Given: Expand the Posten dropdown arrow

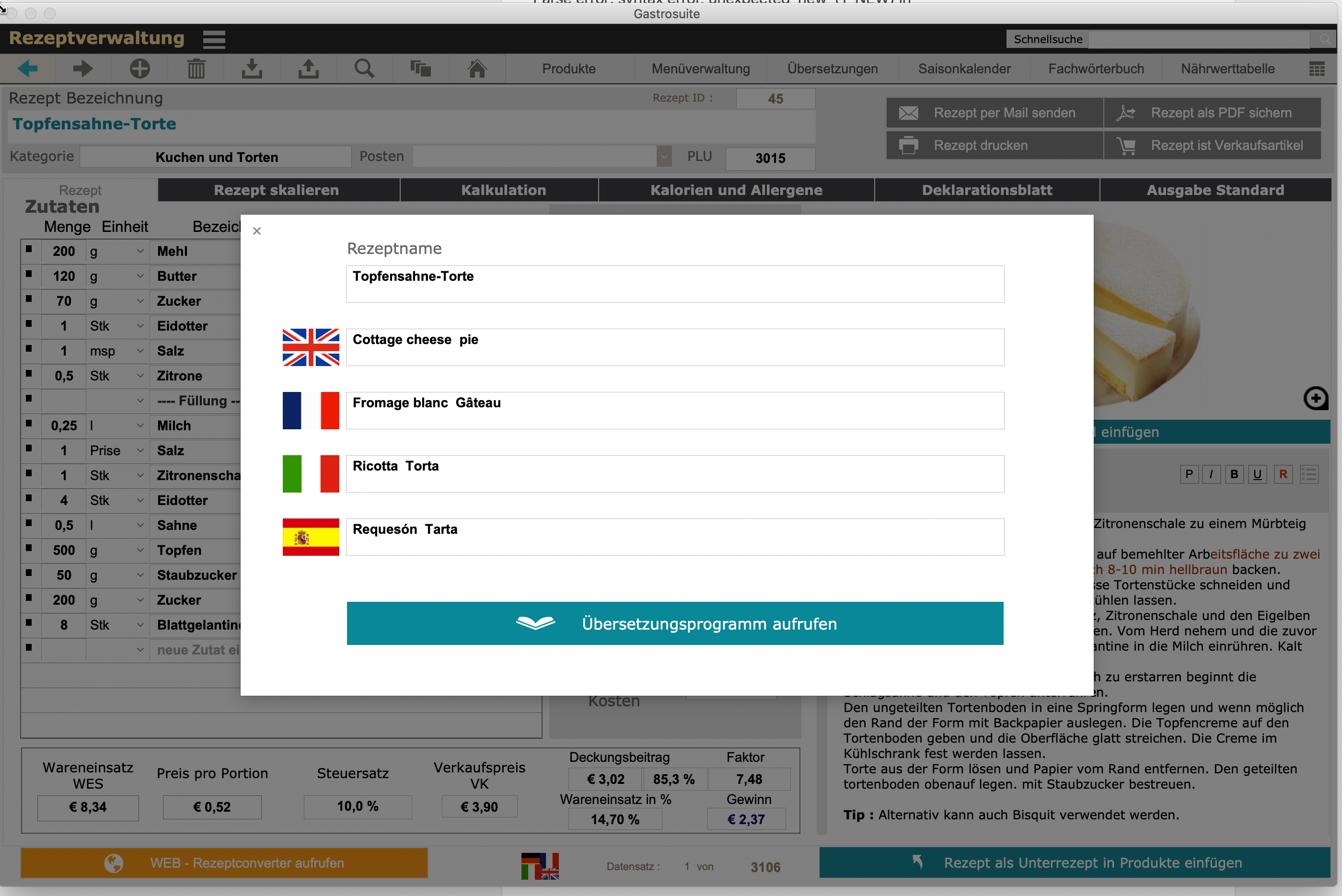Looking at the screenshot, I should pyautogui.click(x=663, y=156).
